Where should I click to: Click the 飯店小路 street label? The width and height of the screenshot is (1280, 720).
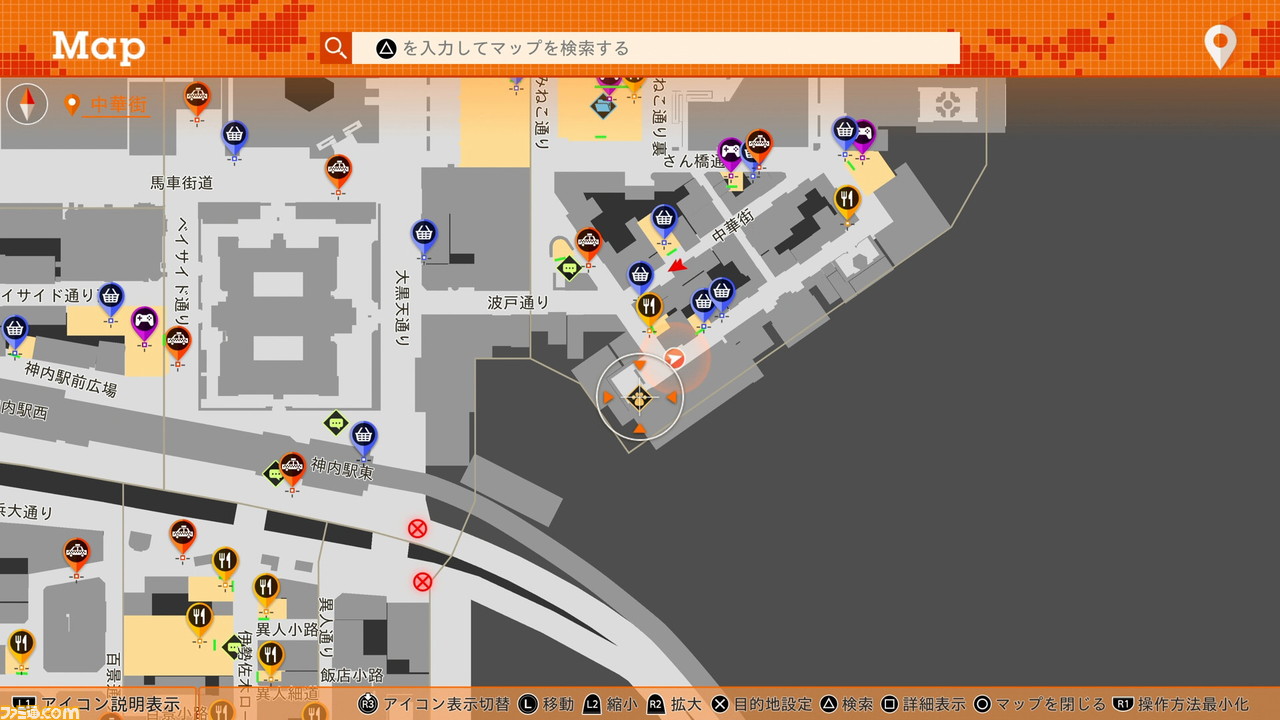click(352, 675)
